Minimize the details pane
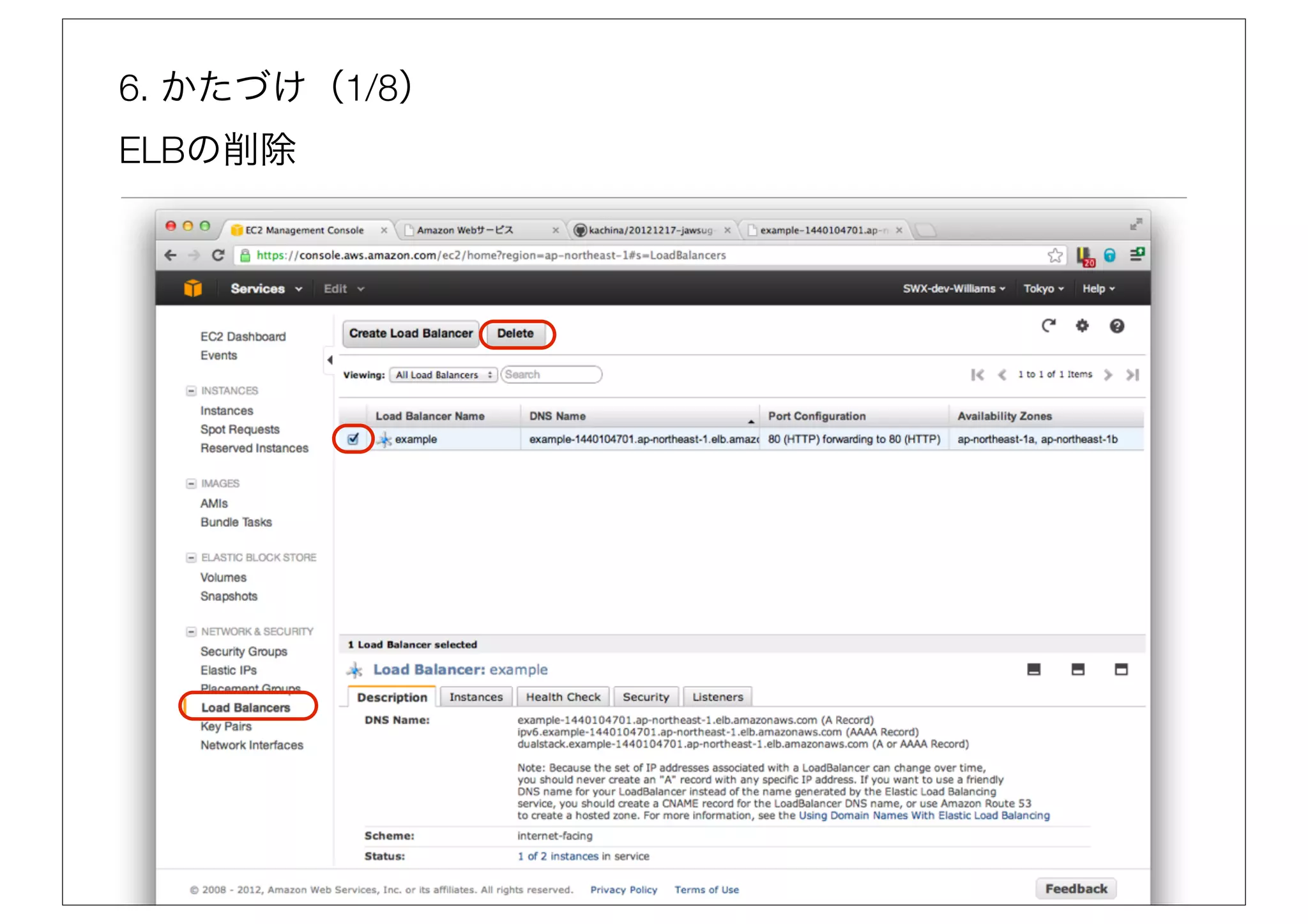Screen dimensions: 1308x924 point(1033,669)
